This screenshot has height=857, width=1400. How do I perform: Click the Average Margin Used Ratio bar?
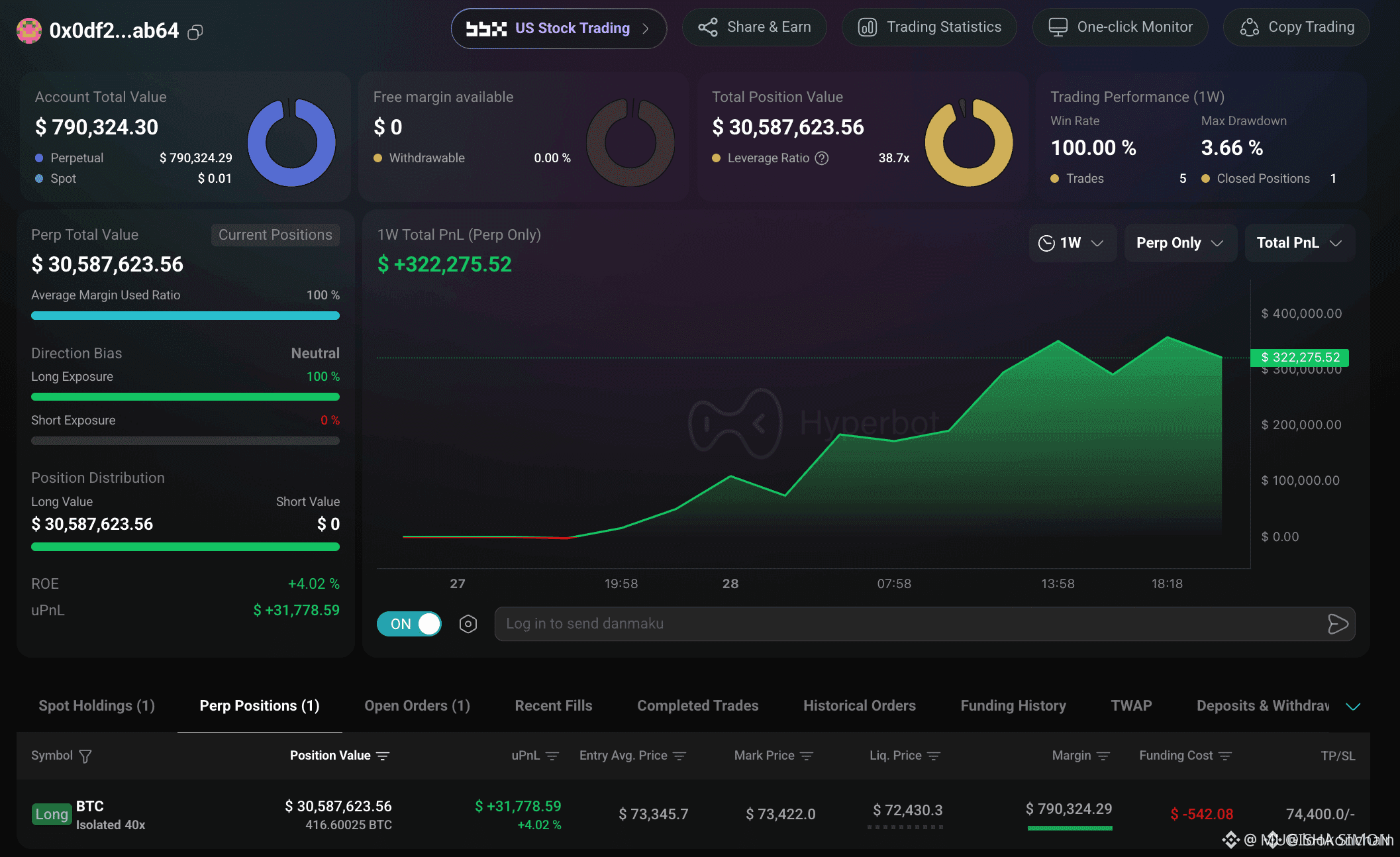click(185, 316)
